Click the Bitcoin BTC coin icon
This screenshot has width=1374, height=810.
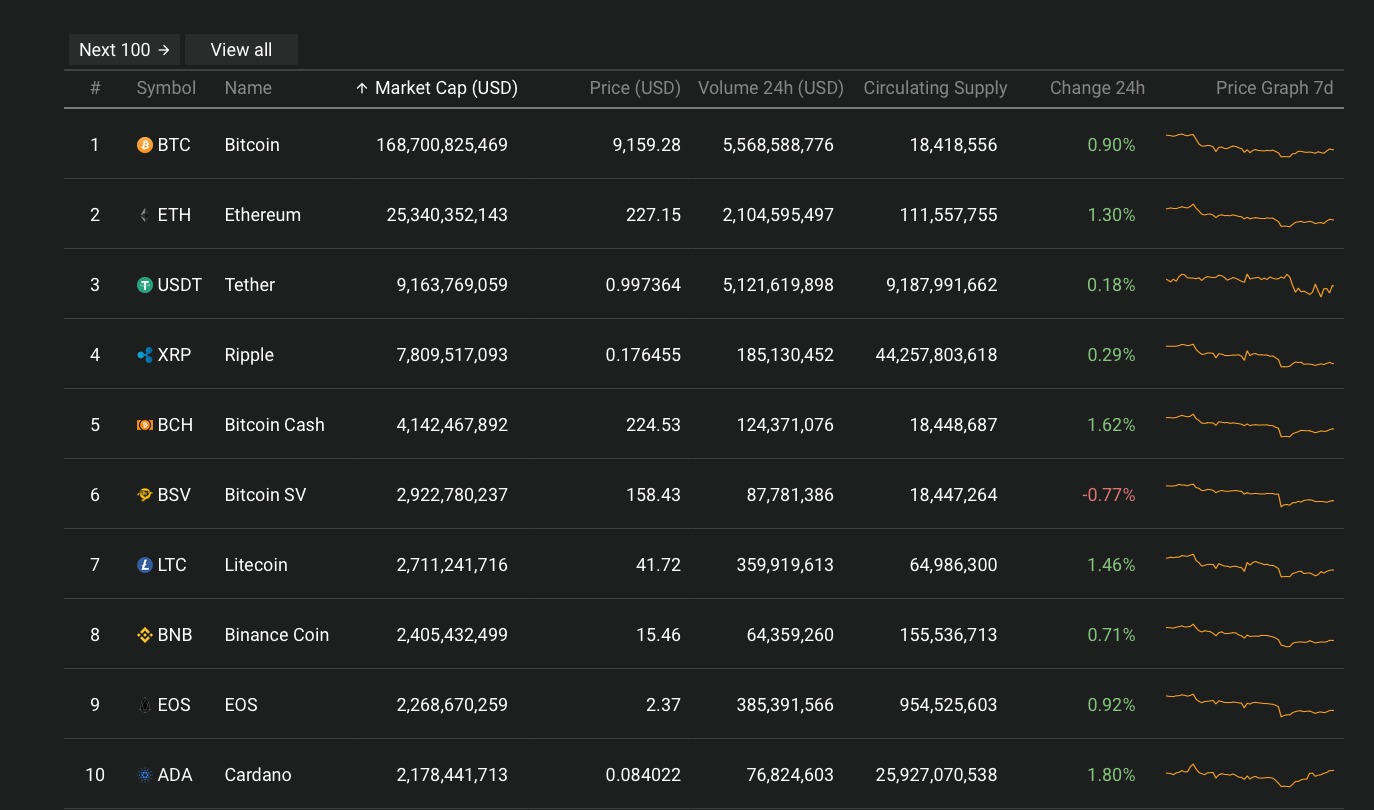click(x=145, y=145)
